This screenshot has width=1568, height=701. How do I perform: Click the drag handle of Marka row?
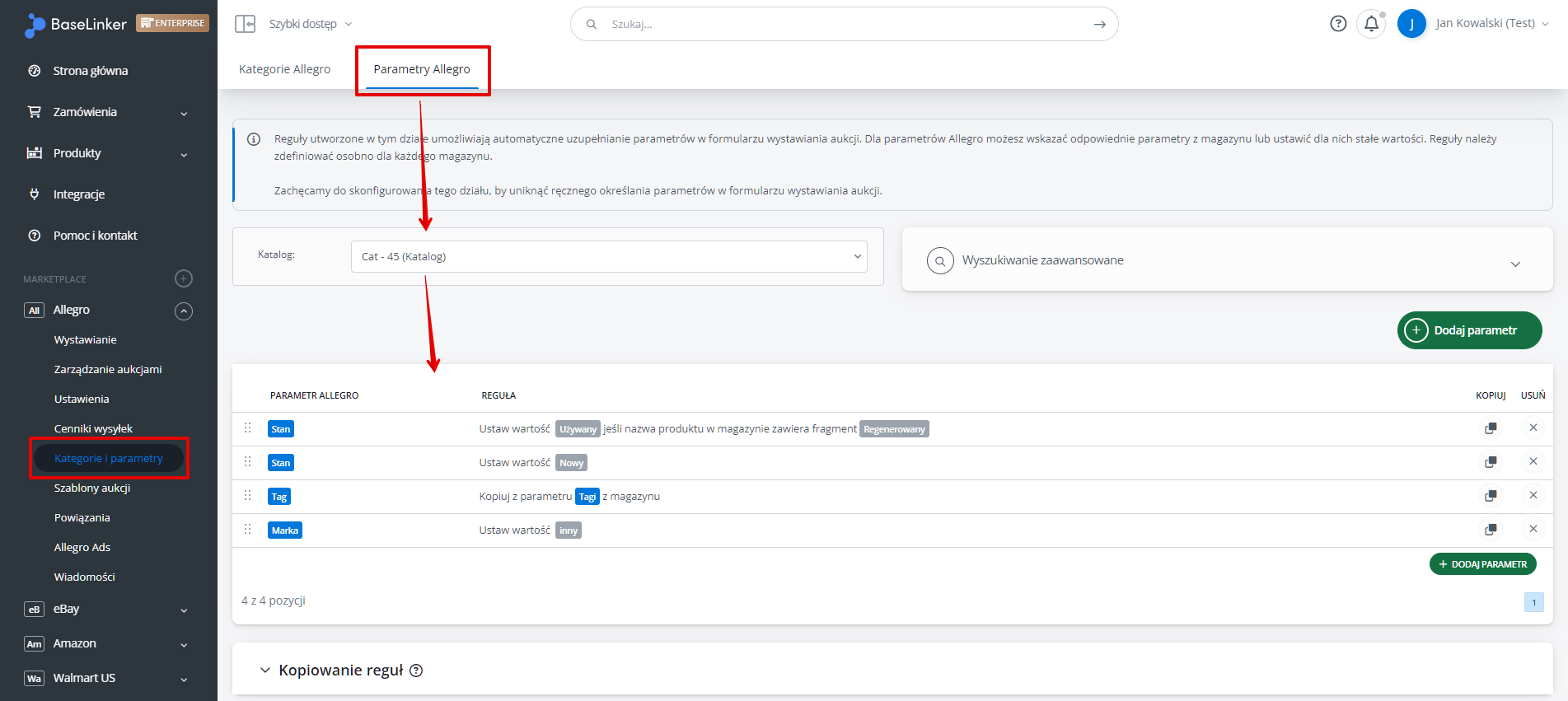247,529
